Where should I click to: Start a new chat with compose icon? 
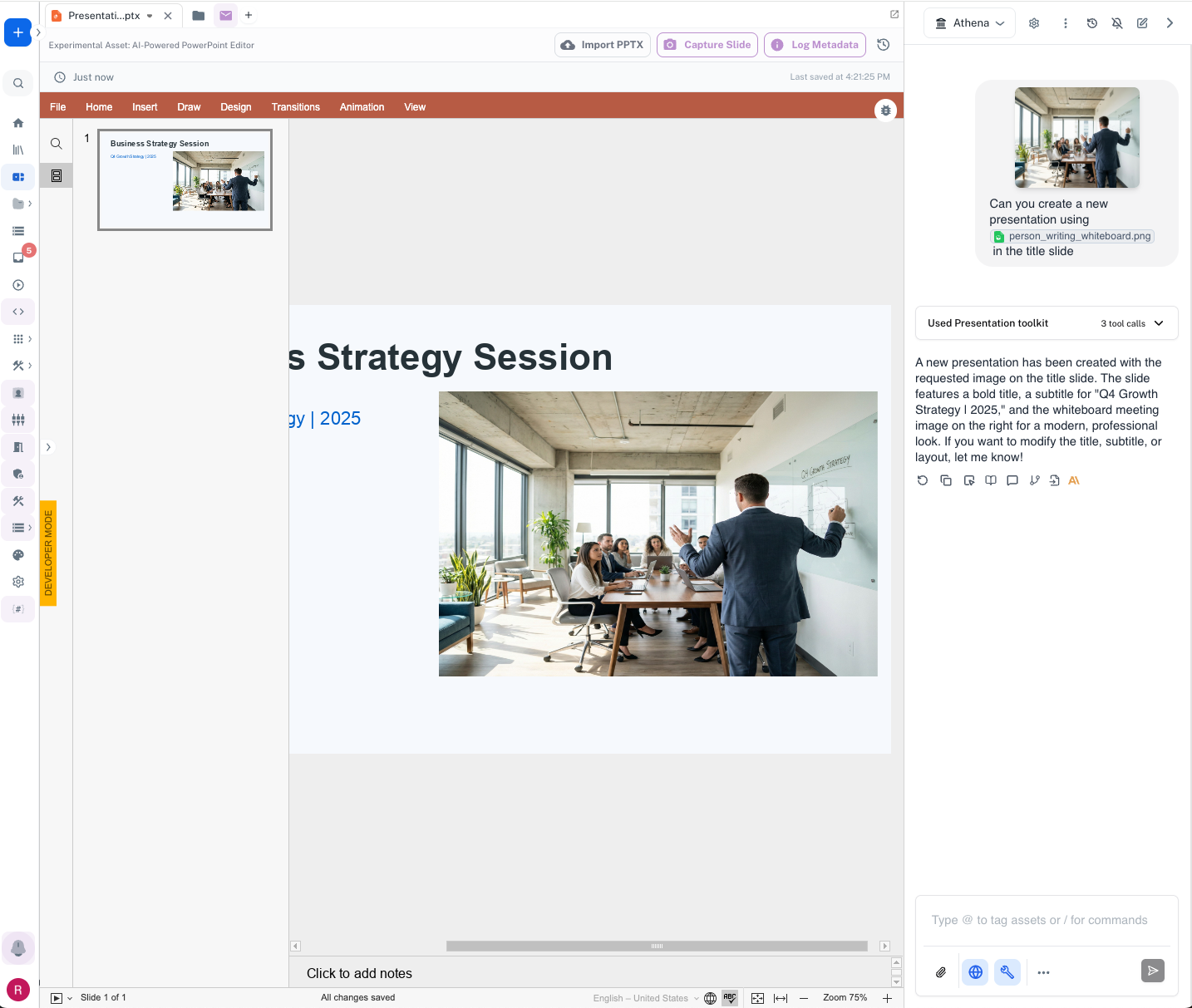click(x=1143, y=23)
